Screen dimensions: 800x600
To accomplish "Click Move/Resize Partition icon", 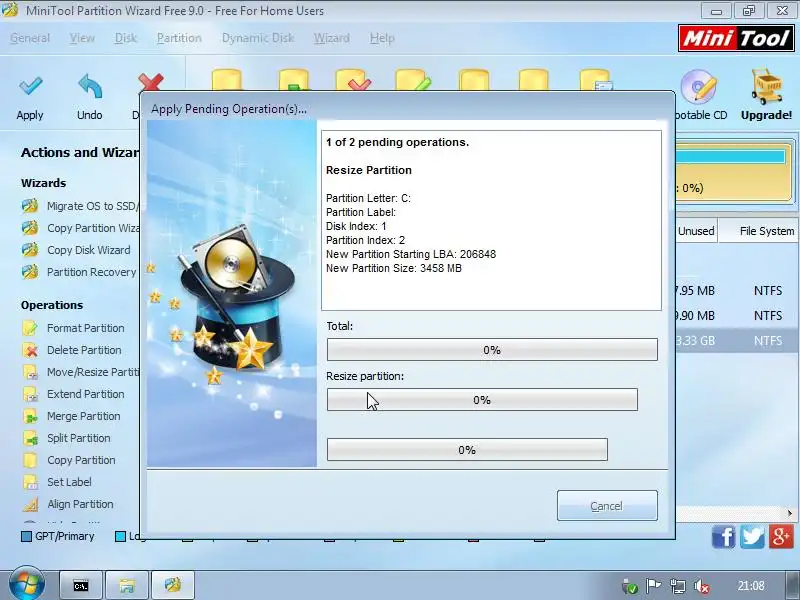I will click(30, 372).
